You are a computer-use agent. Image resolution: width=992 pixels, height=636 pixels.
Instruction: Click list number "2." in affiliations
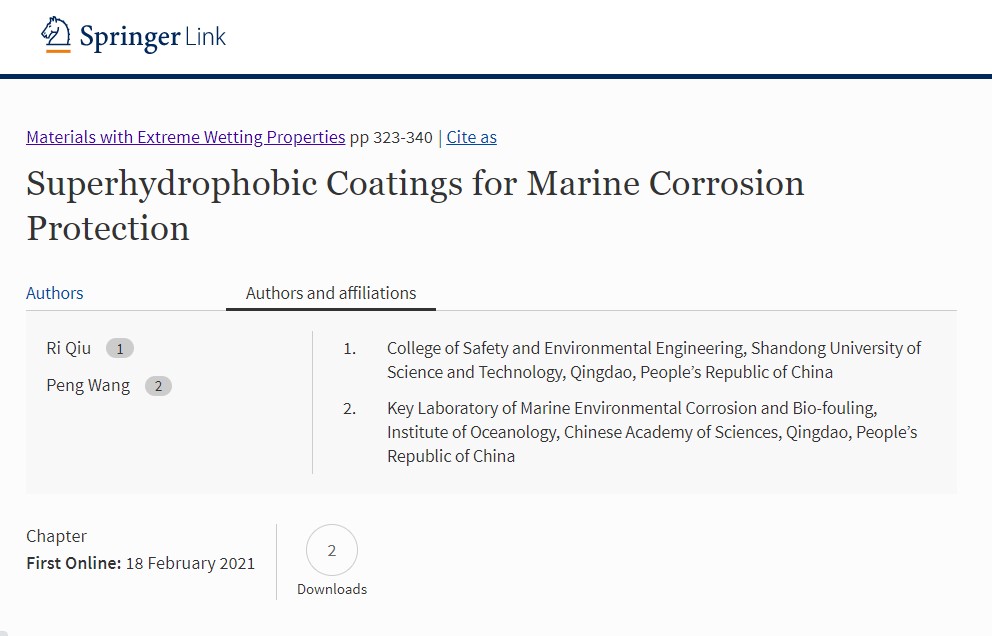(x=349, y=408)
